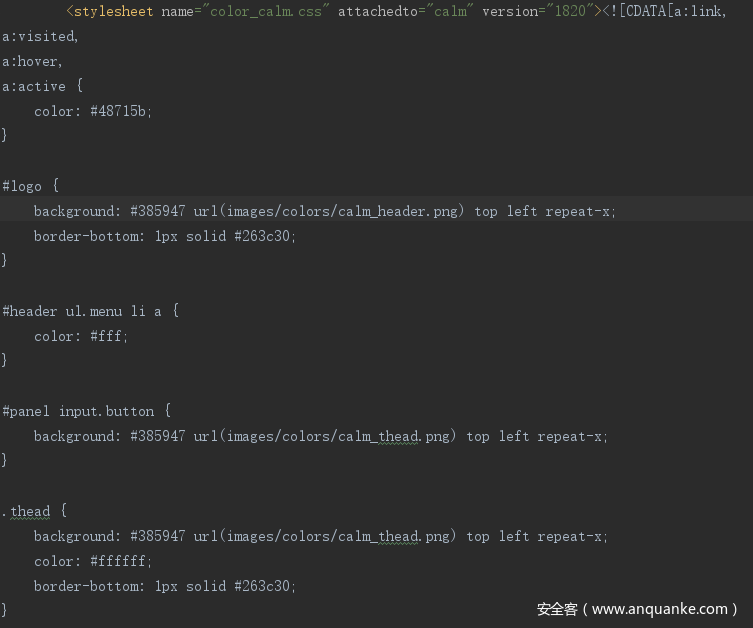Click border-bottom line in the .thead rule
Viewport: 753px width, 628px height.
coord(165,586)
